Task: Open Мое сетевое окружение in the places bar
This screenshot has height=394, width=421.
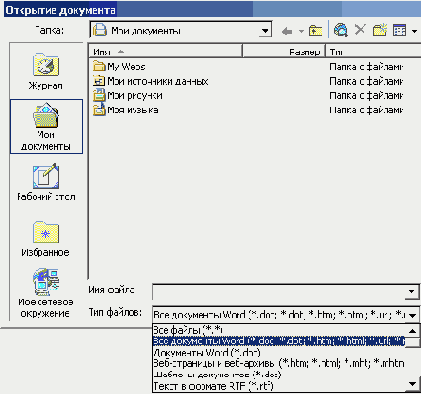Action: tap(44, 293)
